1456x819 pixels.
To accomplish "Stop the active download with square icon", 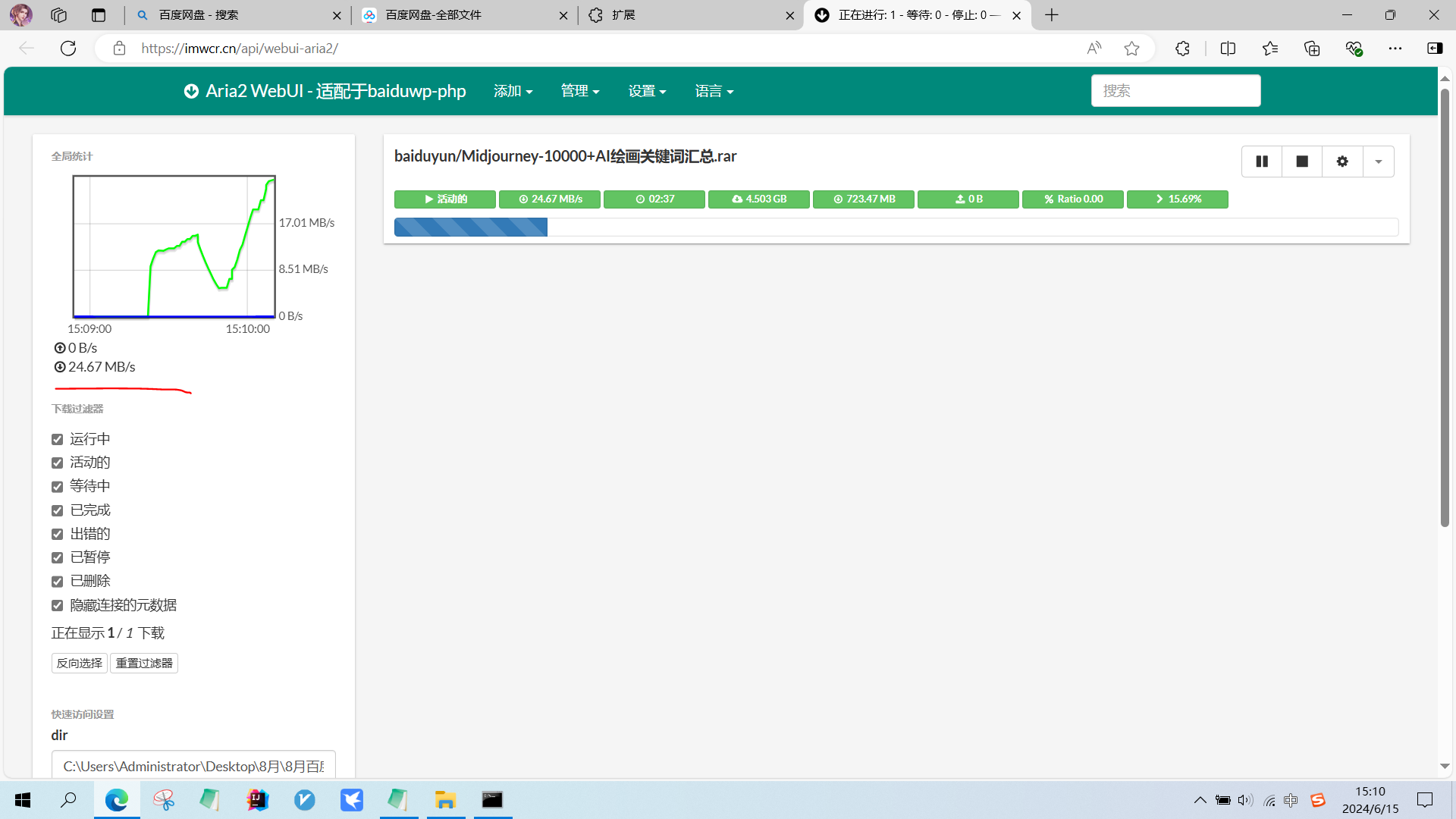I will pos(1302,162).
